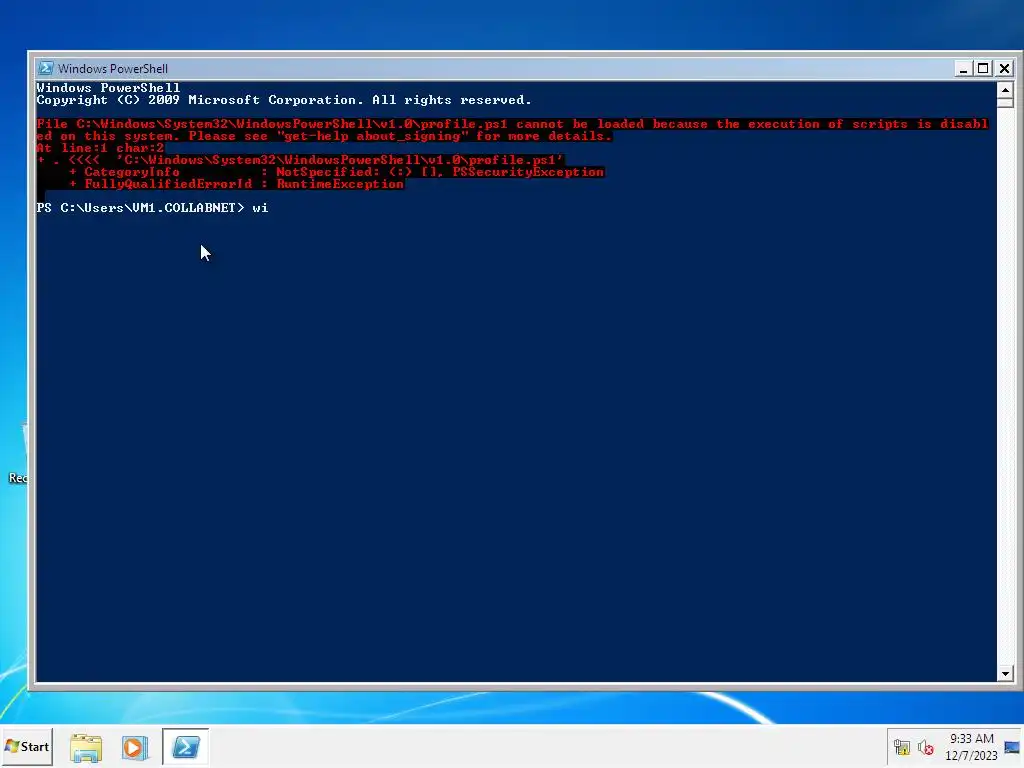
Task: Open Windows Explorer from the taskbar
Action: click(x=86, y=747)
